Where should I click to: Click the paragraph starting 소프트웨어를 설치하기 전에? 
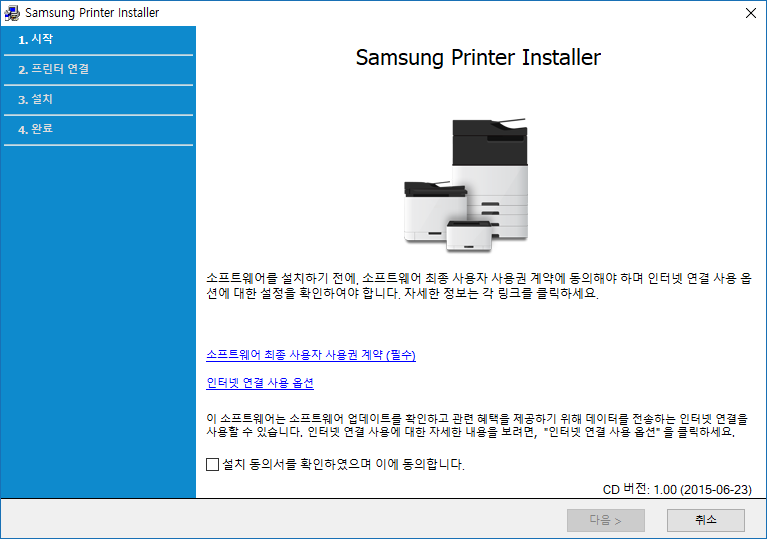478,286
